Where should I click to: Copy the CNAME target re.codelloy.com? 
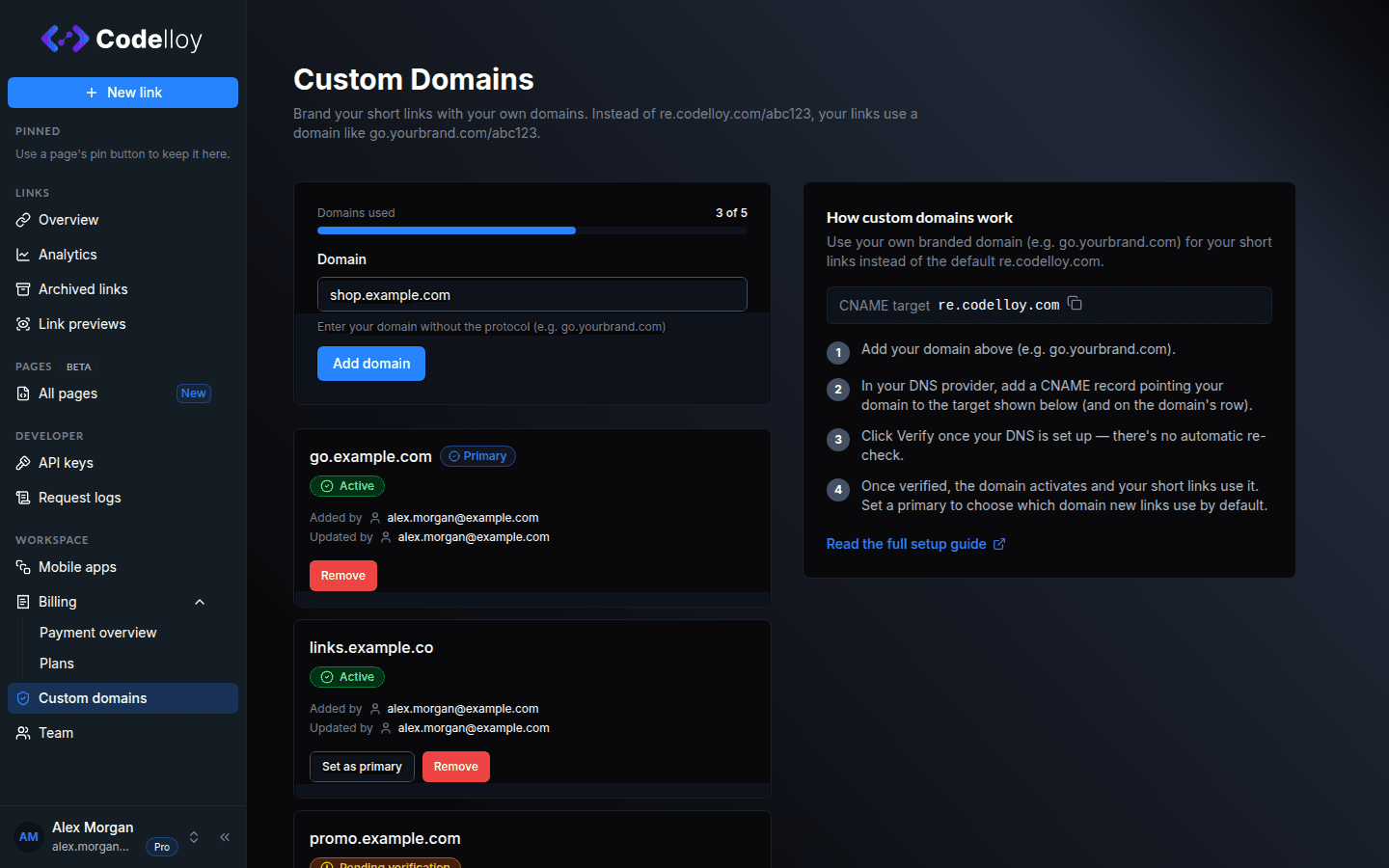coord(1075,304)
